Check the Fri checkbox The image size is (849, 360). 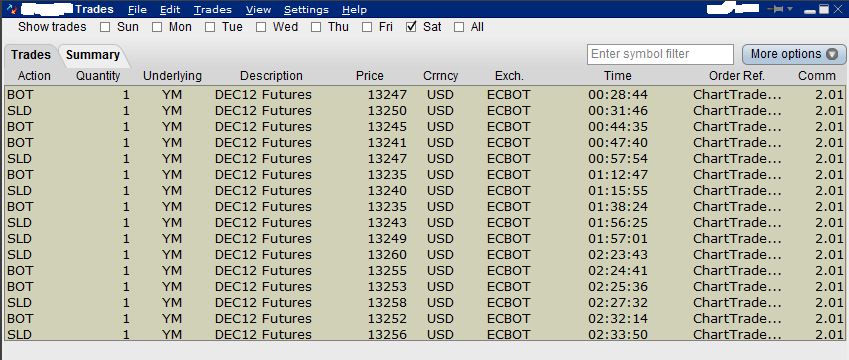point(367,27)
